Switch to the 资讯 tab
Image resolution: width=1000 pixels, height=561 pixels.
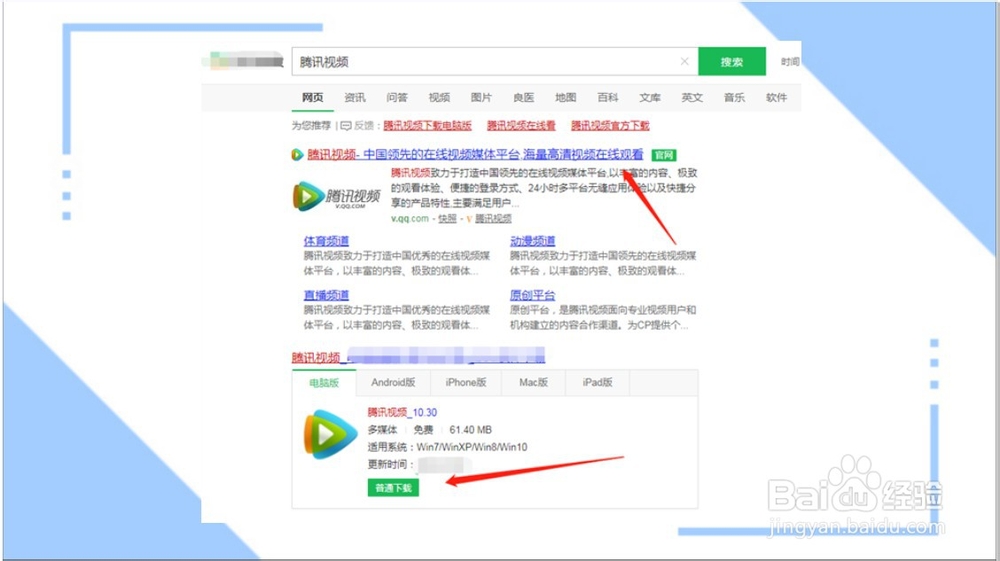click(x=355, y=98)
